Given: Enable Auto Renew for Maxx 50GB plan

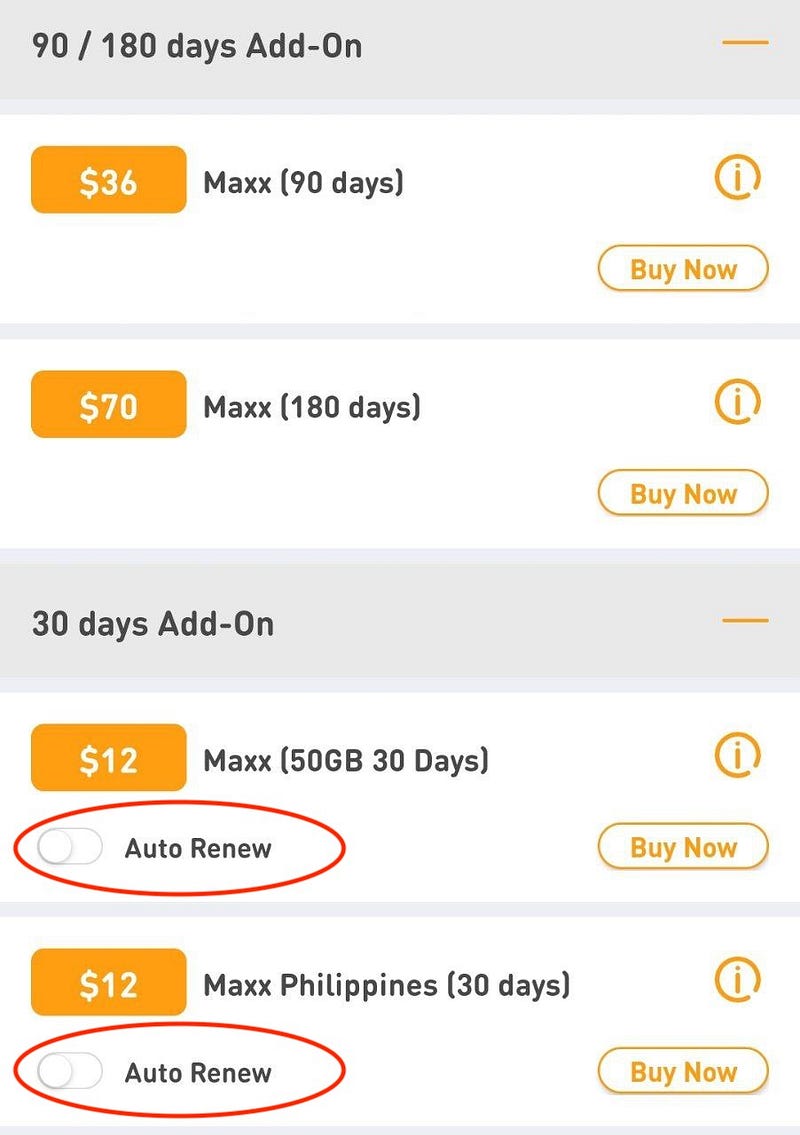Looking at the screenshot, I should 70,849.
